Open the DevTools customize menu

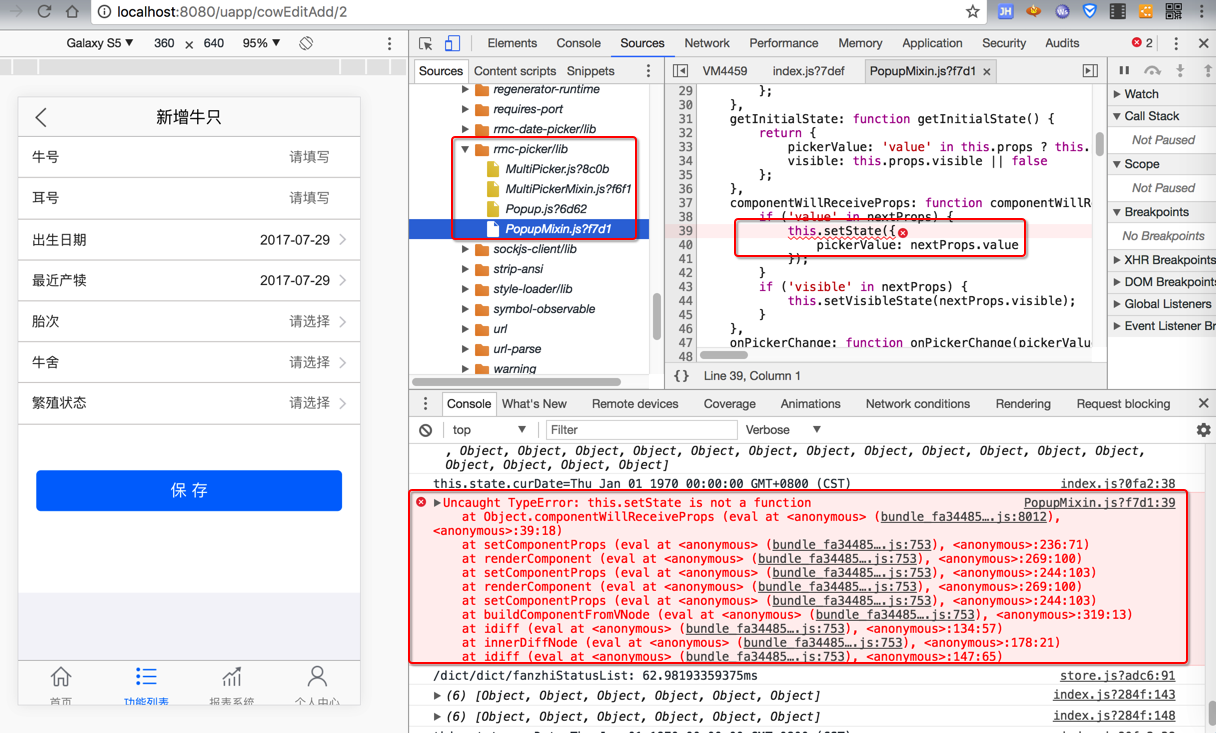coord(1176,44)
